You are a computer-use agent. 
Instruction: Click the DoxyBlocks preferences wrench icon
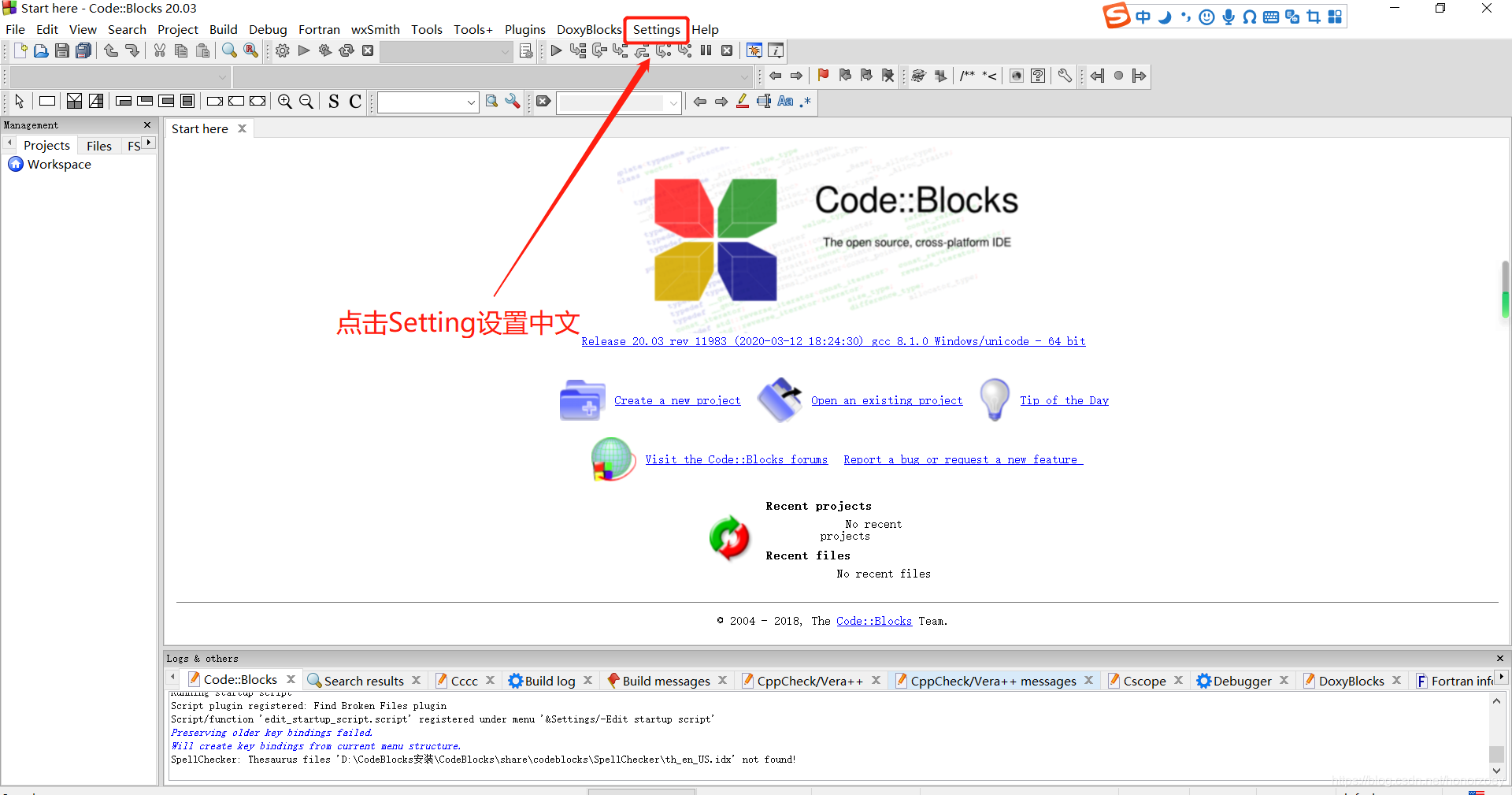tap(1065, 76)
